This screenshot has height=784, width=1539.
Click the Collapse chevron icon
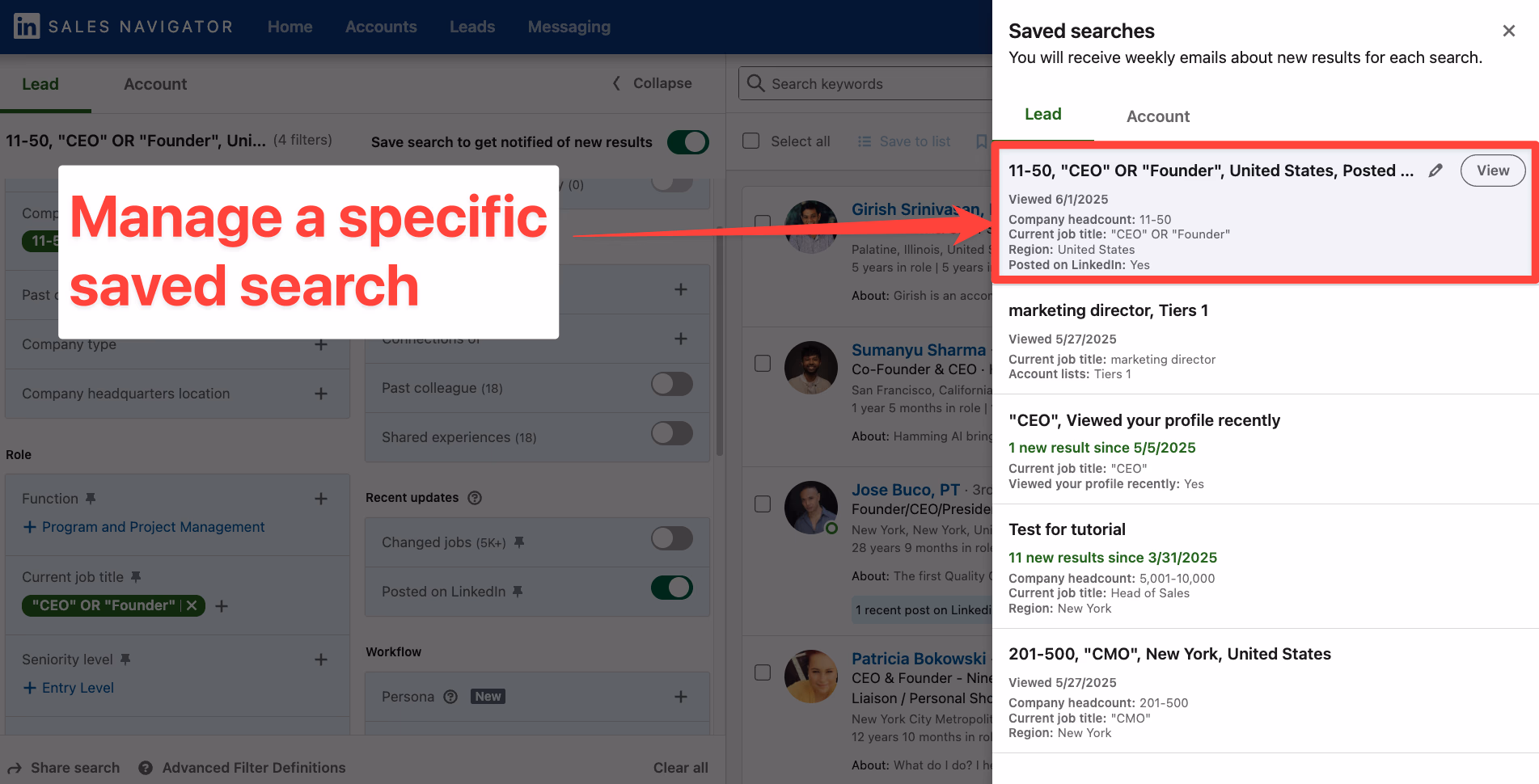616,83
